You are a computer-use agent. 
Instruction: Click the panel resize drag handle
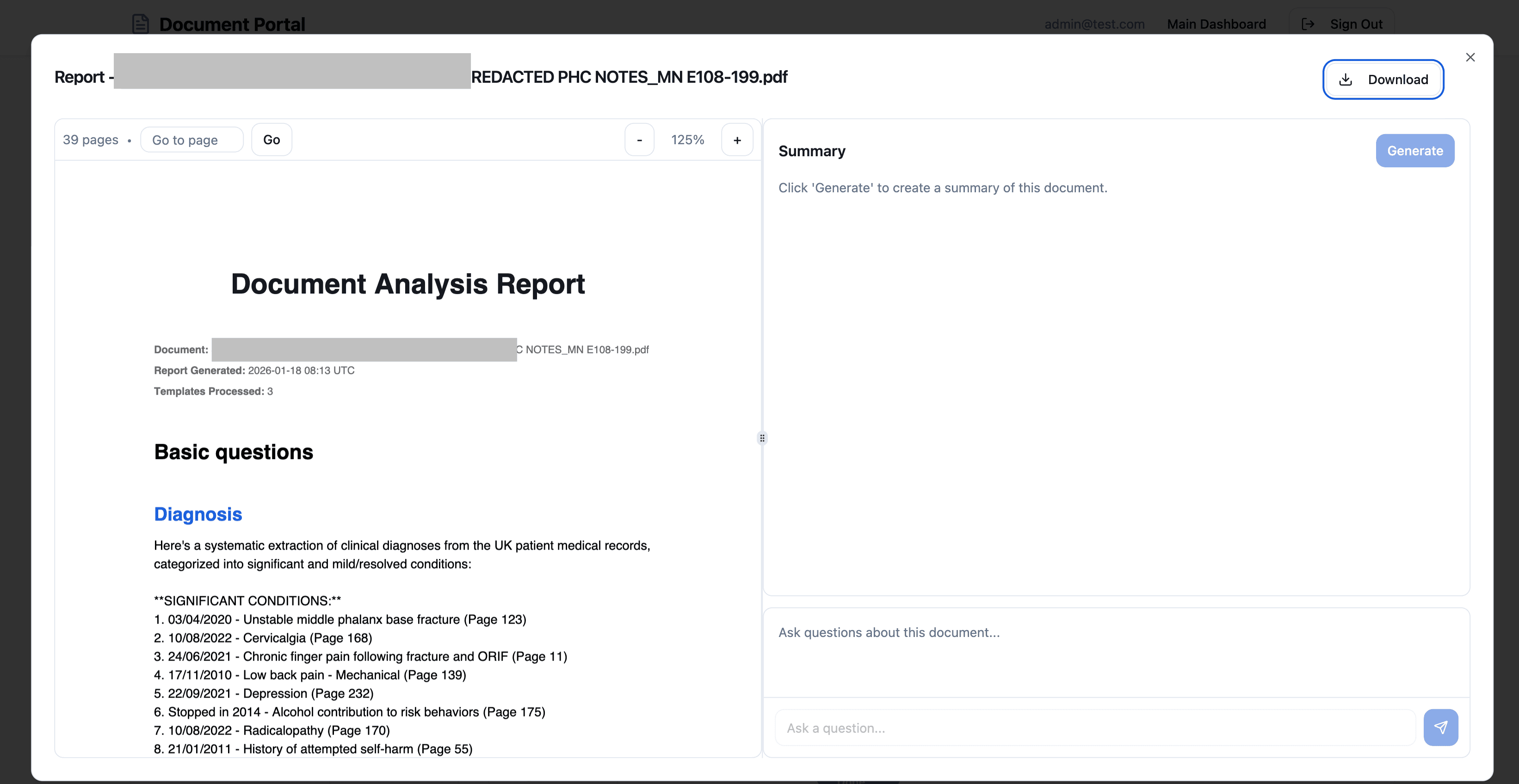pyautogui.click(x=762, y=438)
